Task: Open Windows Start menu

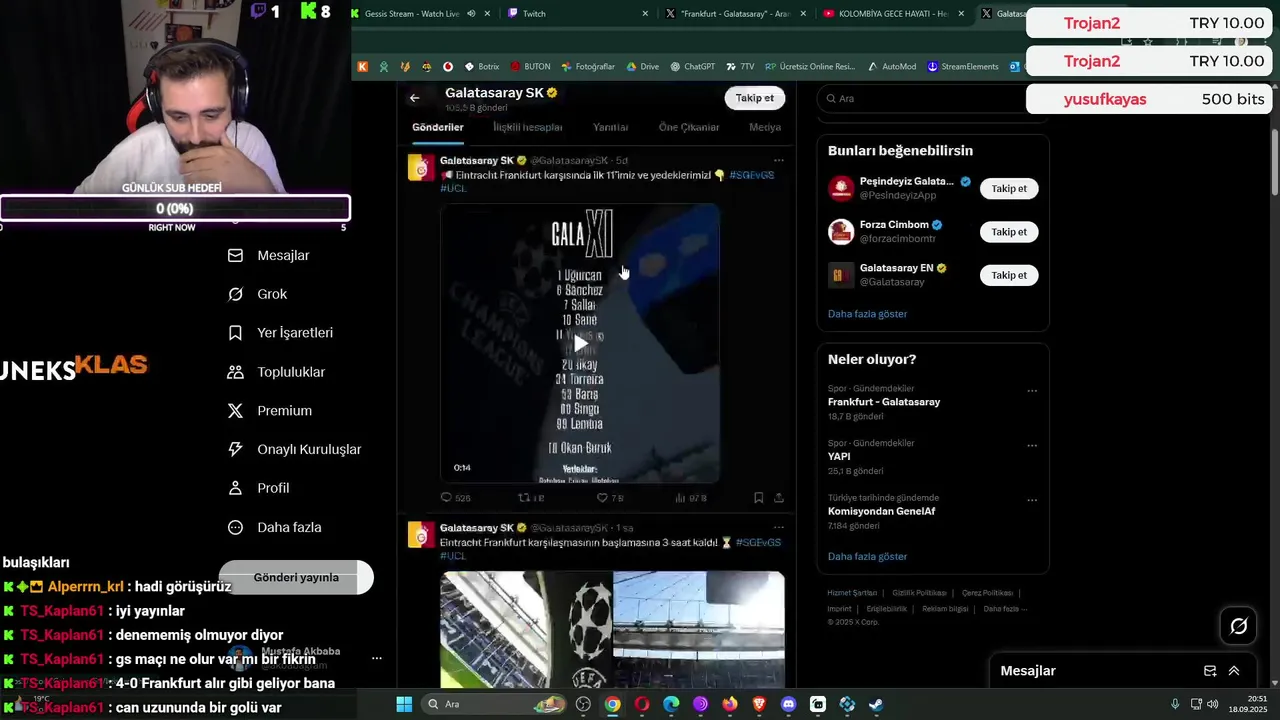Action: pos(404,704)
